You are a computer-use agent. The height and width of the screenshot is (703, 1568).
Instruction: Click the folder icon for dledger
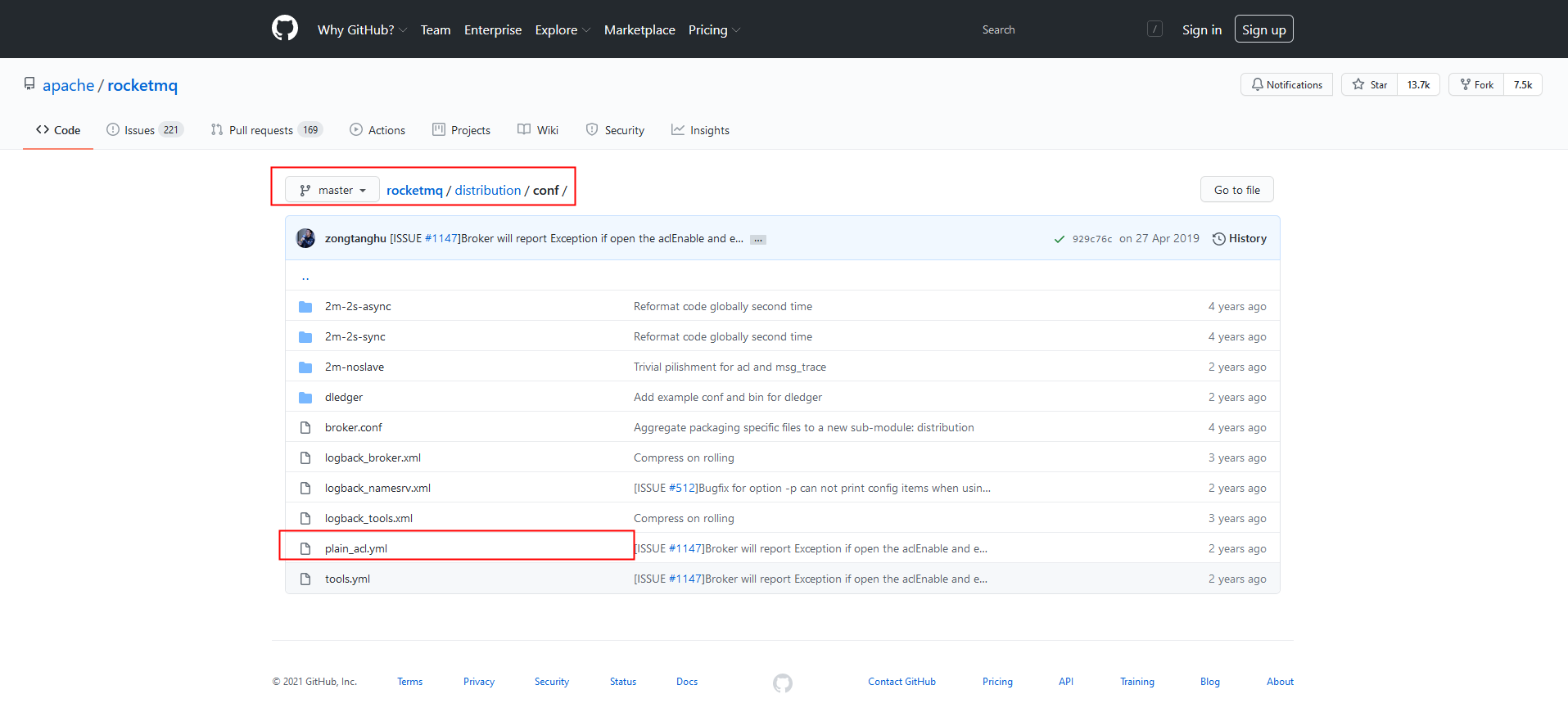coord(305,398)
